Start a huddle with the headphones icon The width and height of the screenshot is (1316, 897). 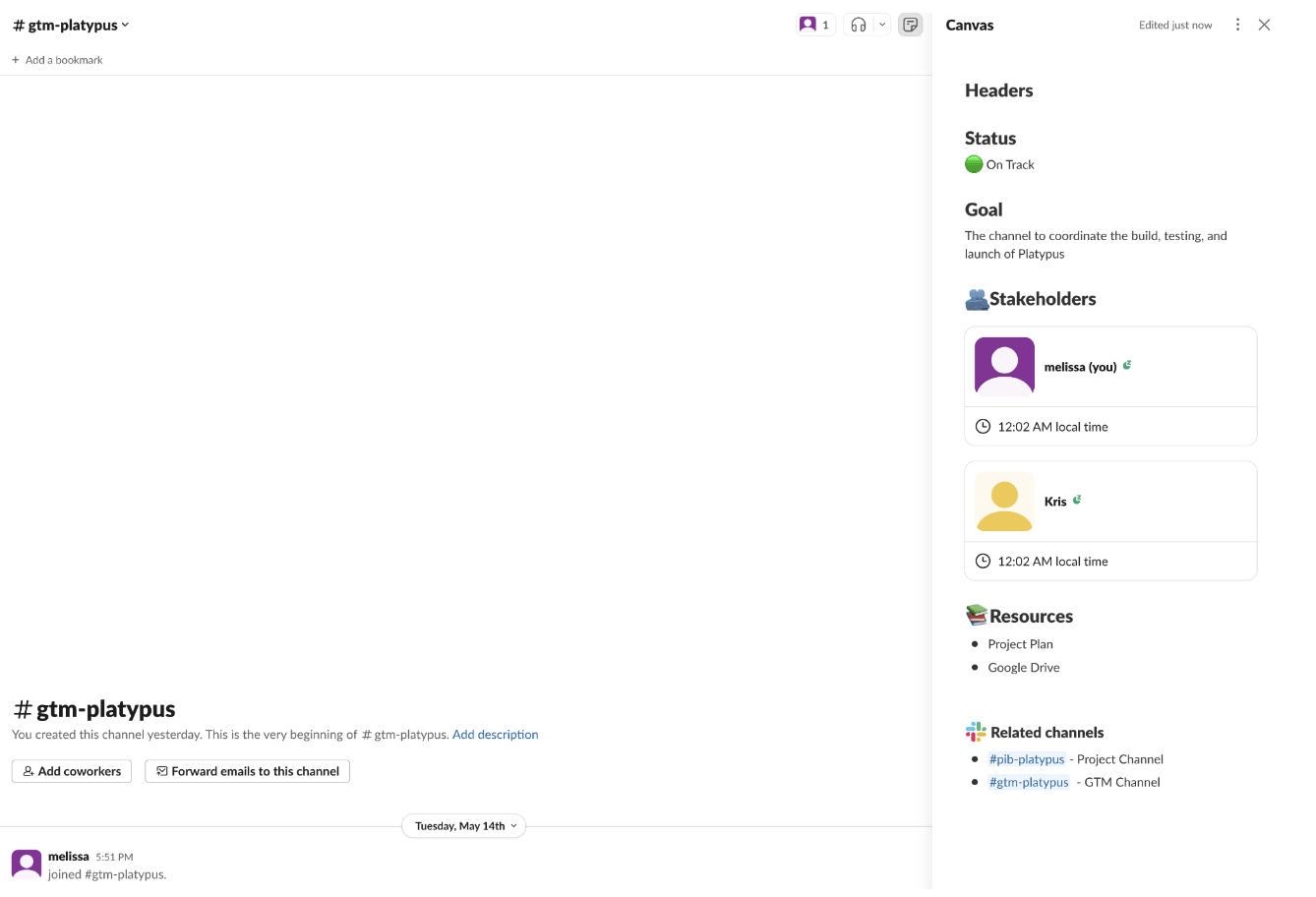tap(858, 25)
